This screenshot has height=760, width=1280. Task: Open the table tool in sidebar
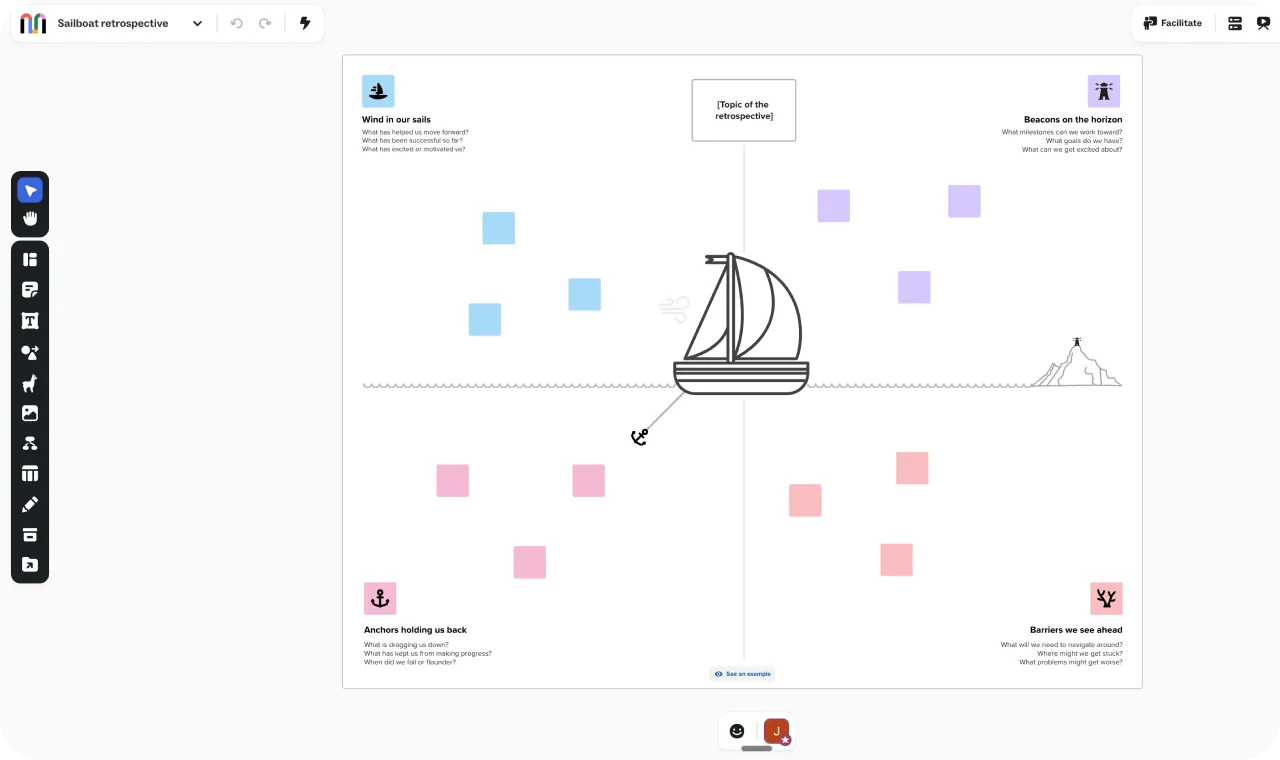pos(30,474)
